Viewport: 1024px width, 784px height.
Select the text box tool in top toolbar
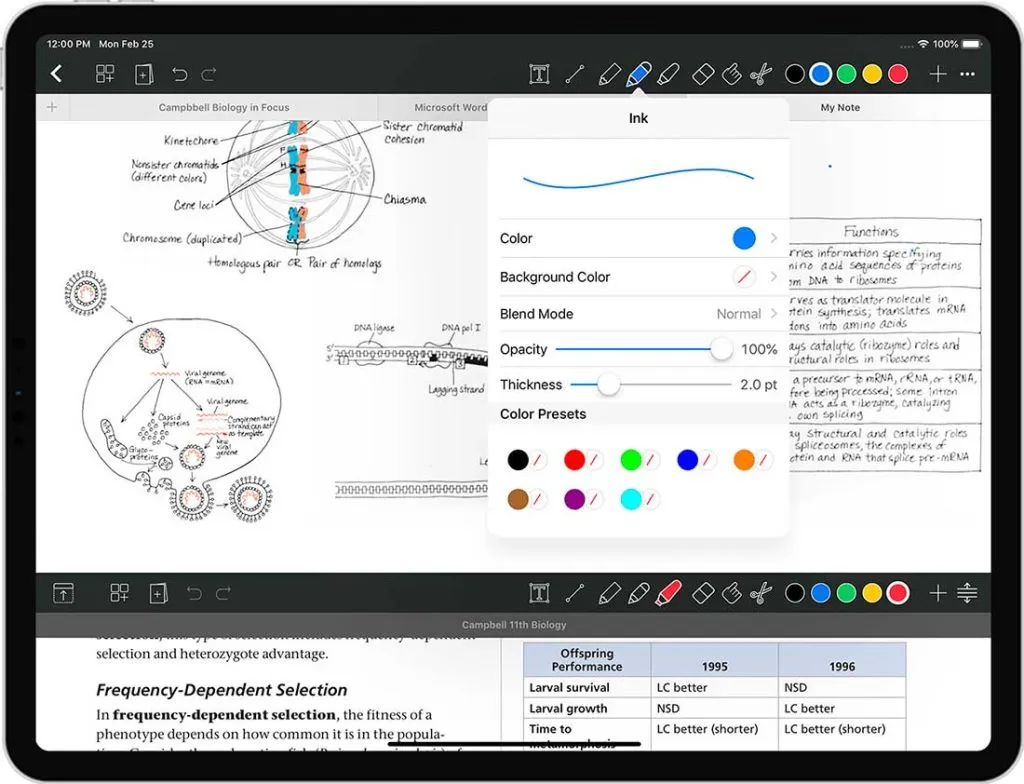[539, 74]
